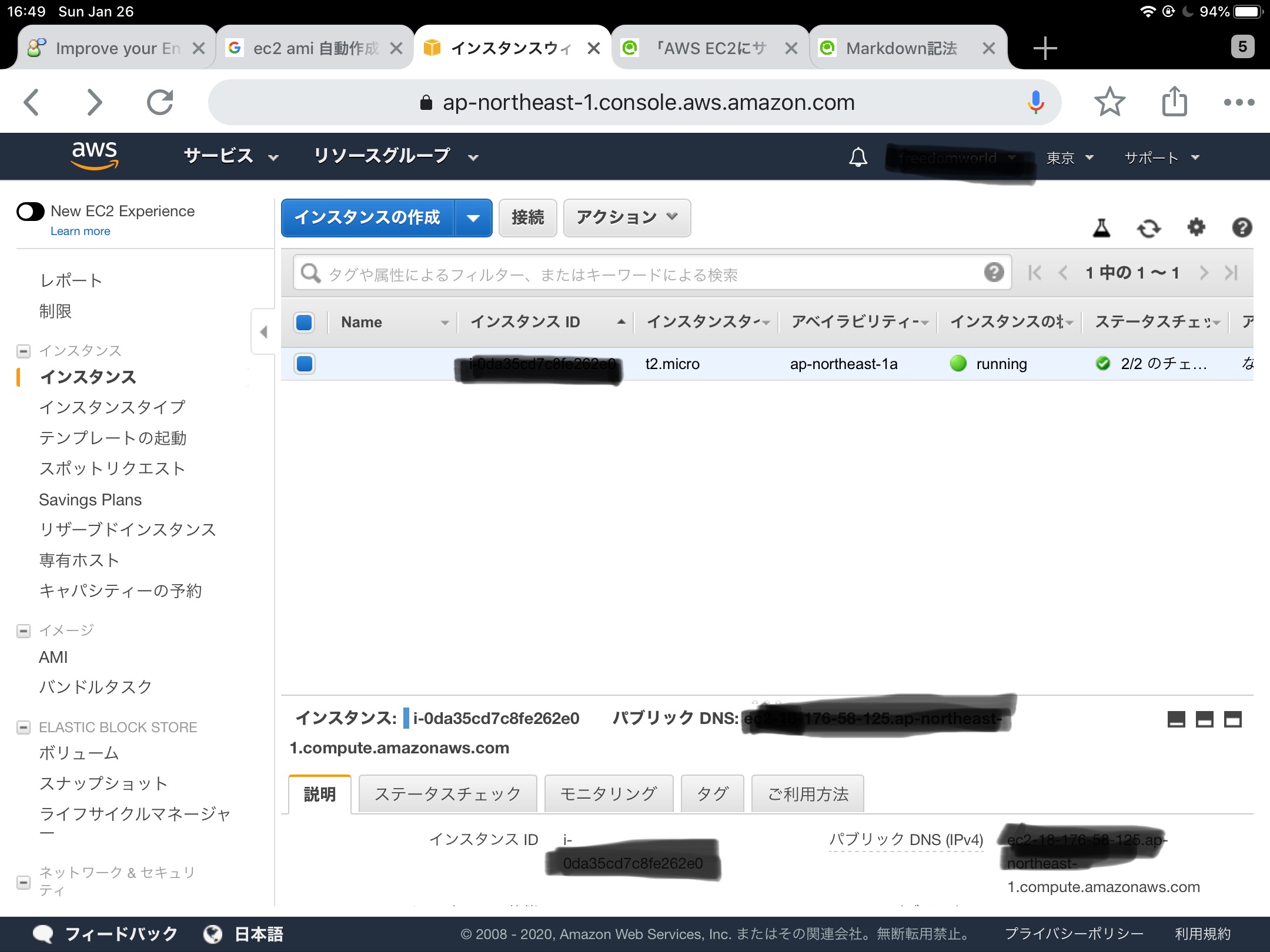Go to previous results page
This screenshot has height=952, width=1270.
click(x=1062, y=273)
